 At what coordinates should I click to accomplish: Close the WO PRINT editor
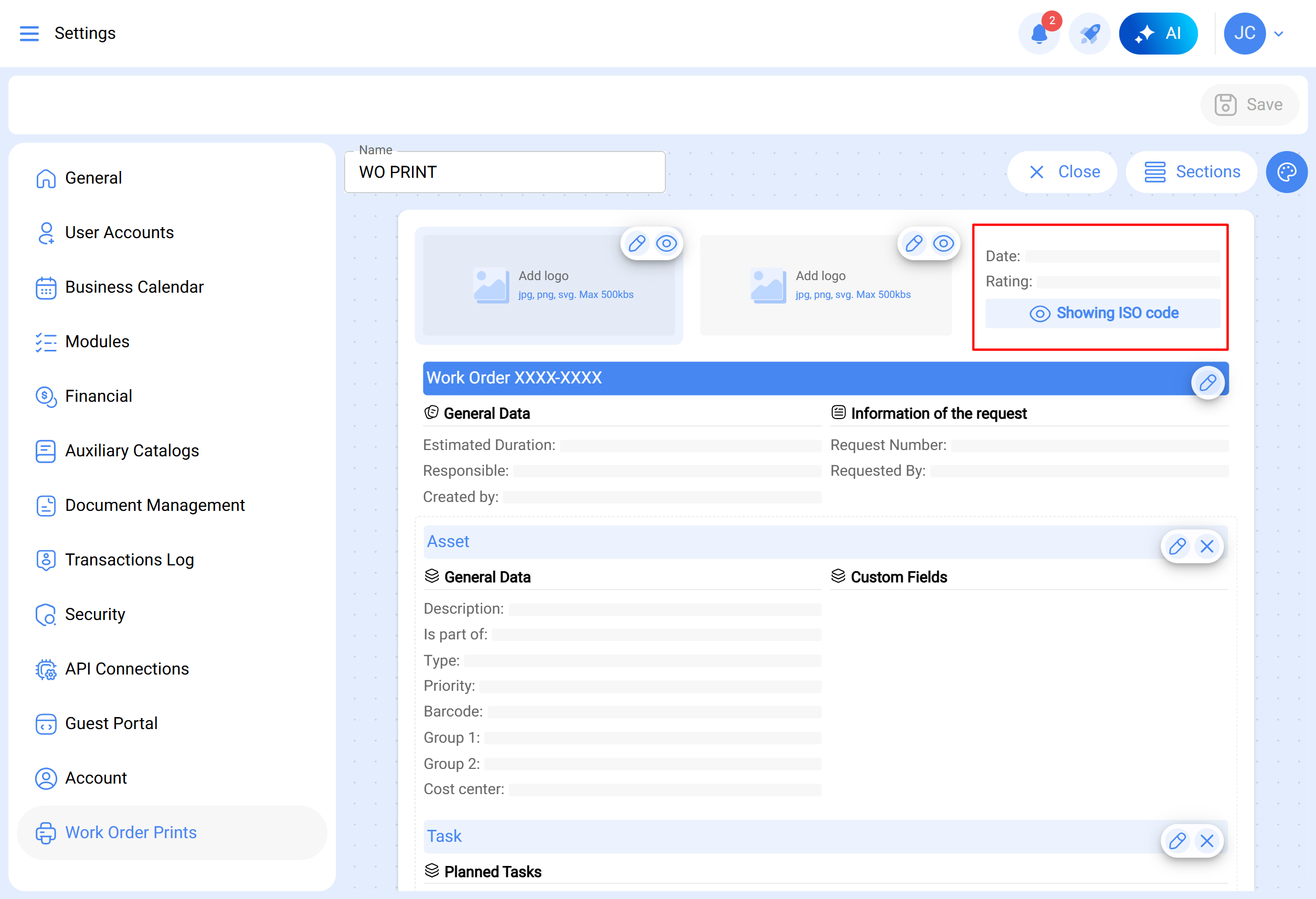coord(1063,172)
